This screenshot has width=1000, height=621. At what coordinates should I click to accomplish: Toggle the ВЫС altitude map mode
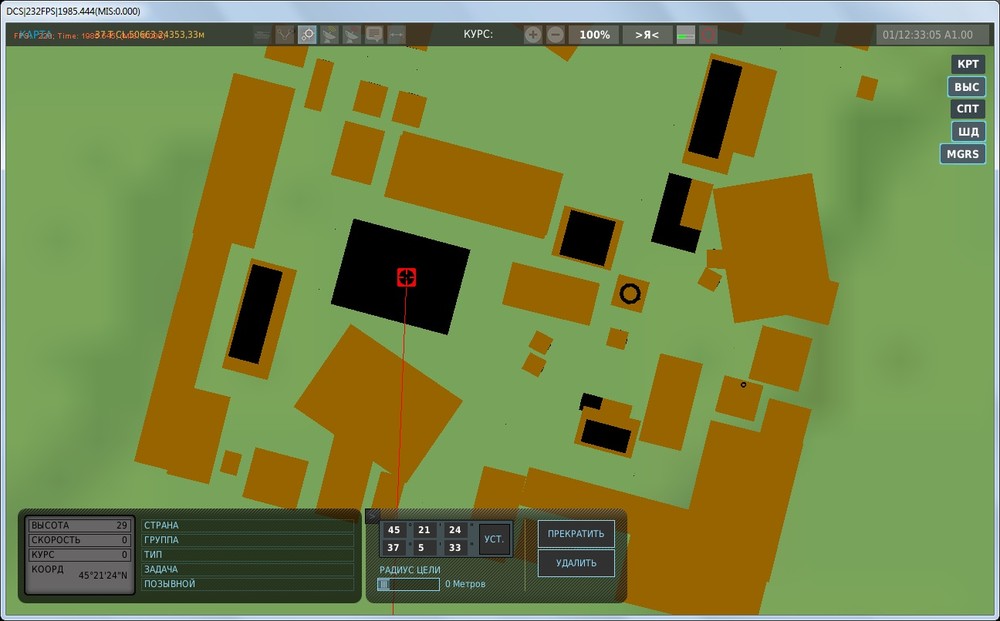click(x=966, y=87)
